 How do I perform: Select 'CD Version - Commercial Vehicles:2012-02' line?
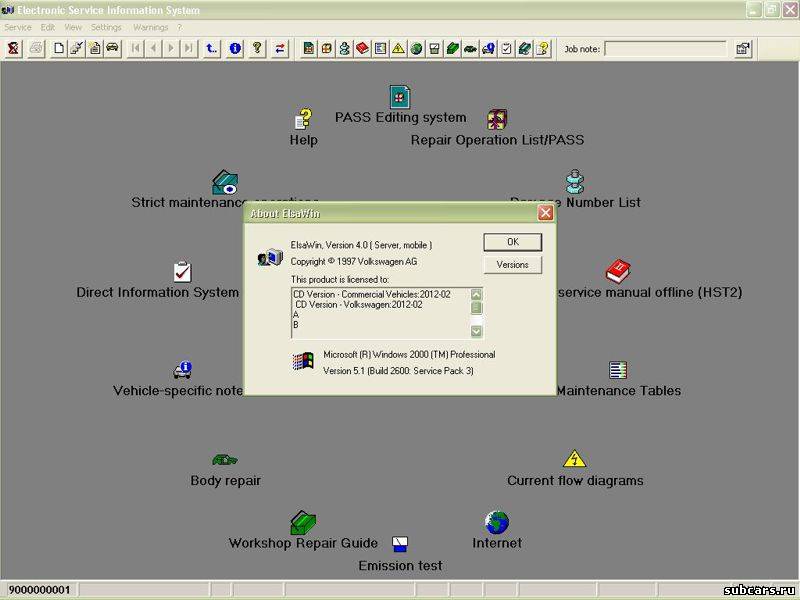(x=372, y=294)
